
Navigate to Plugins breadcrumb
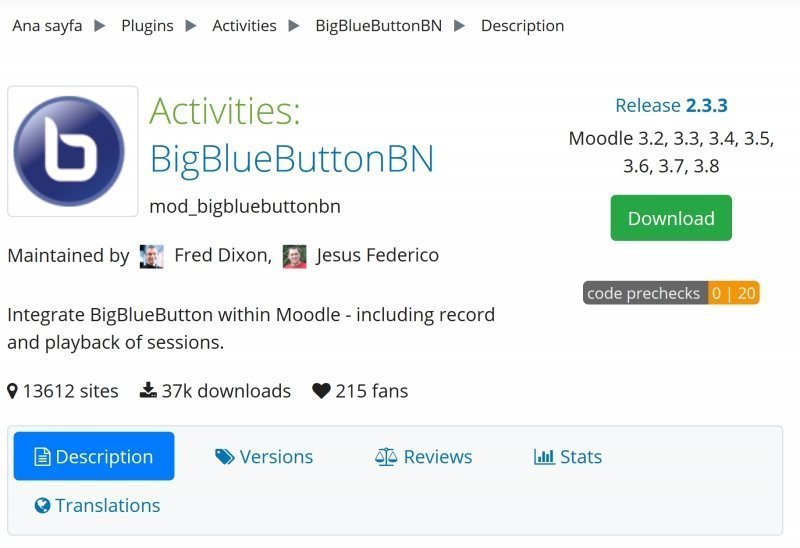(148, 25)
